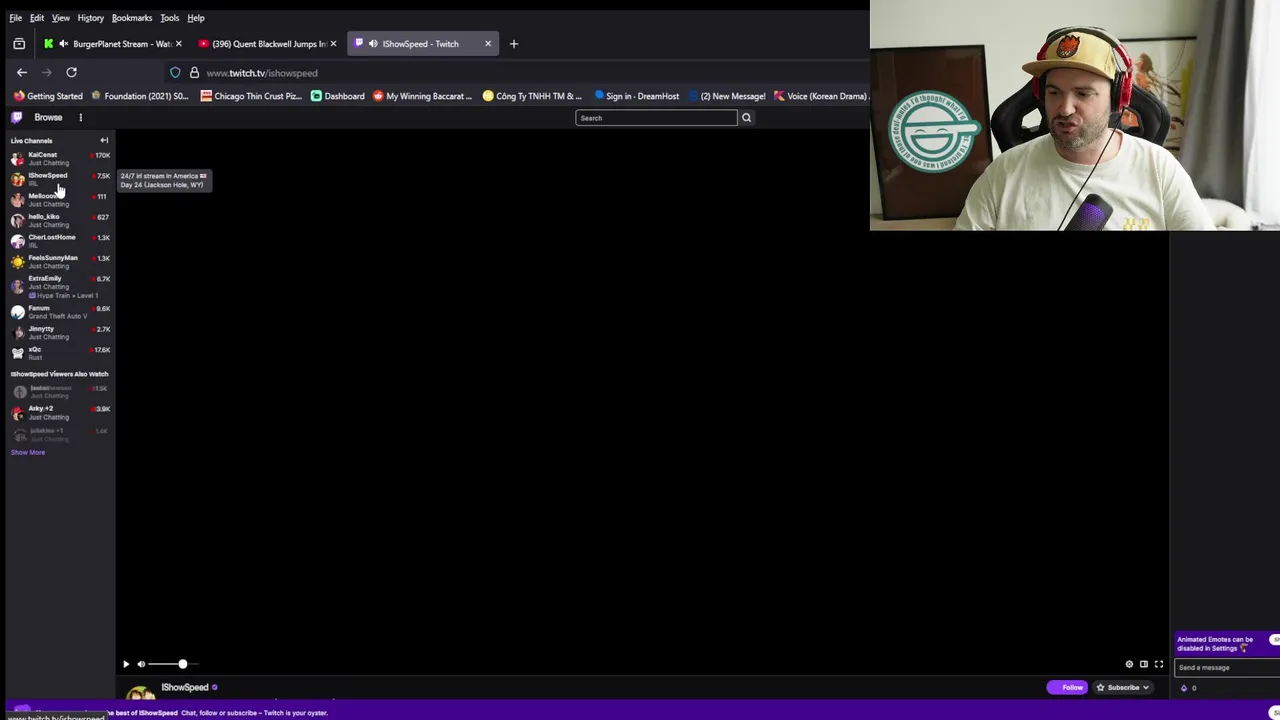The width and height of the screenshot is (1280, 720).
Task: Open the History menu
Action: [x=91, y=18]
